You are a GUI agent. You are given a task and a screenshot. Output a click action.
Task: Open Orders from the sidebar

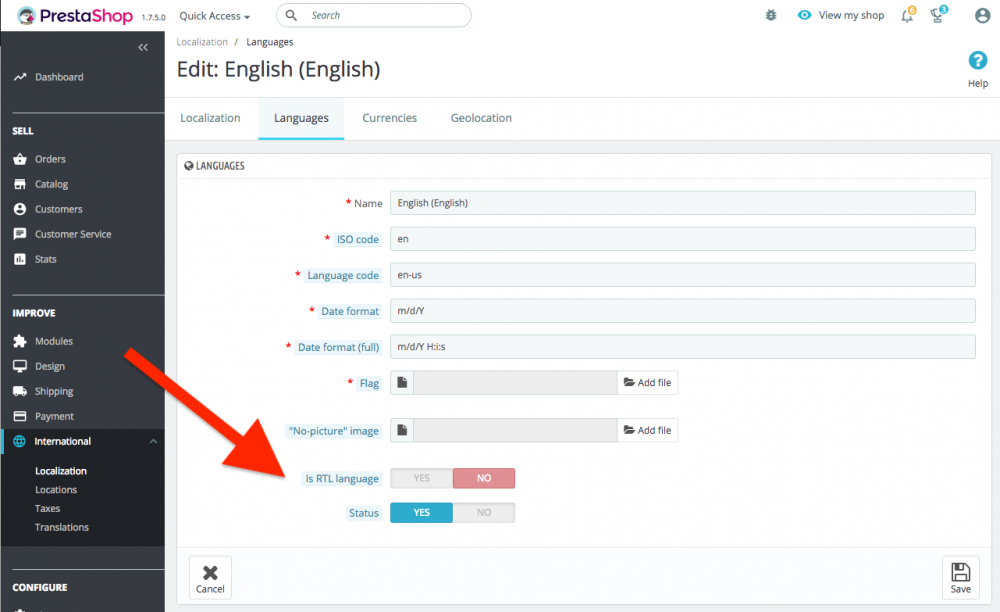click(50, 159)
